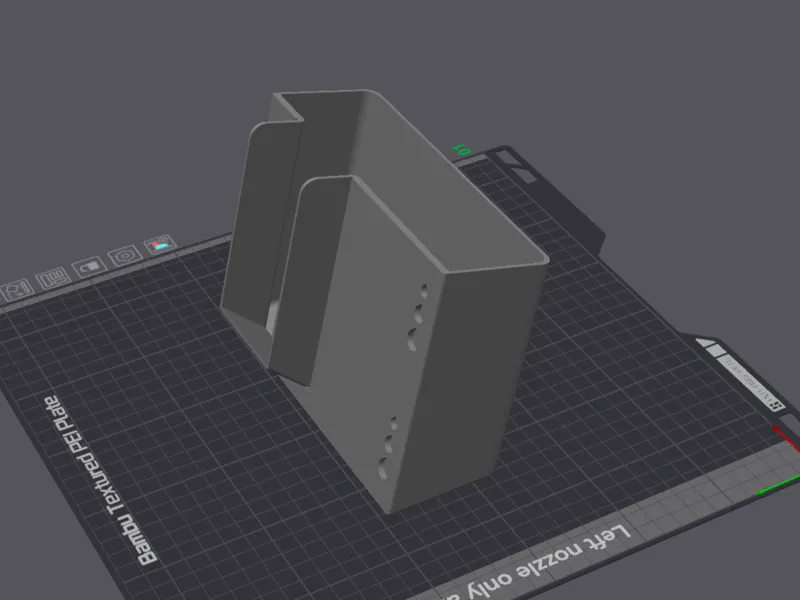Click the 'Bambu Textured PEI Plate' label
The width and height of the screenshot is (800, 600).
click(101, 481)
